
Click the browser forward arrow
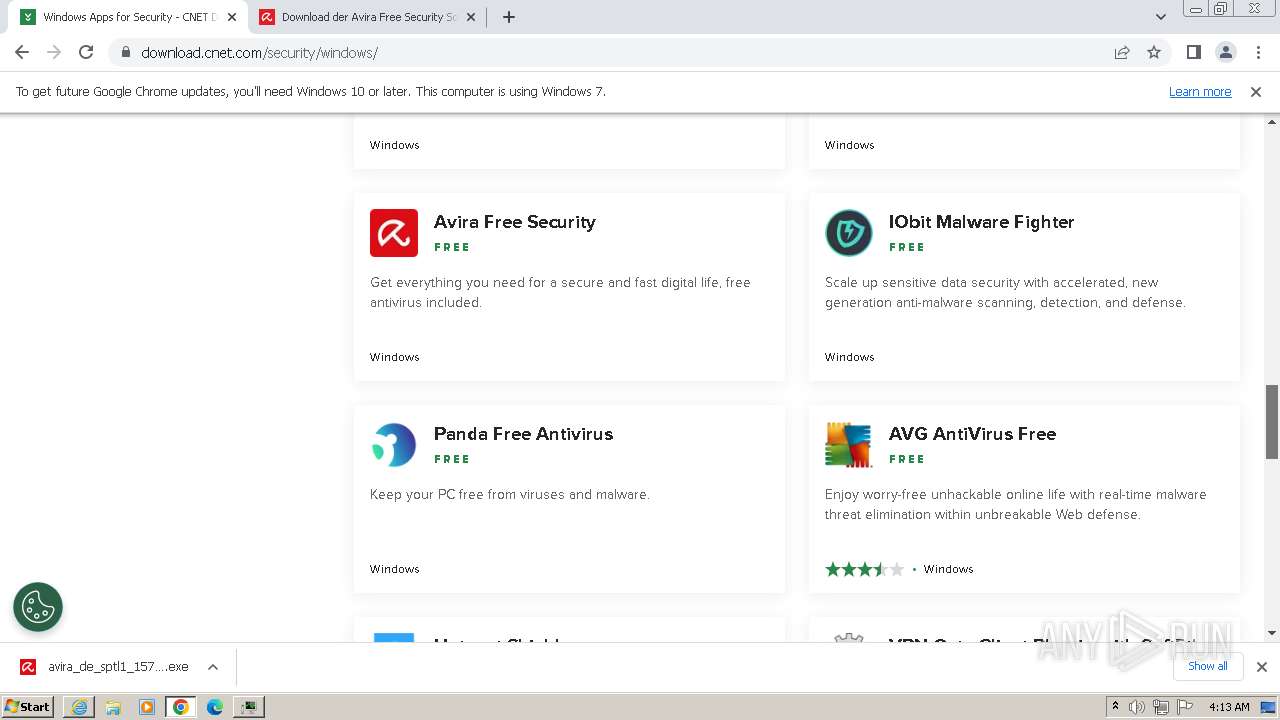pyautogui.click(x=54, y=52)
